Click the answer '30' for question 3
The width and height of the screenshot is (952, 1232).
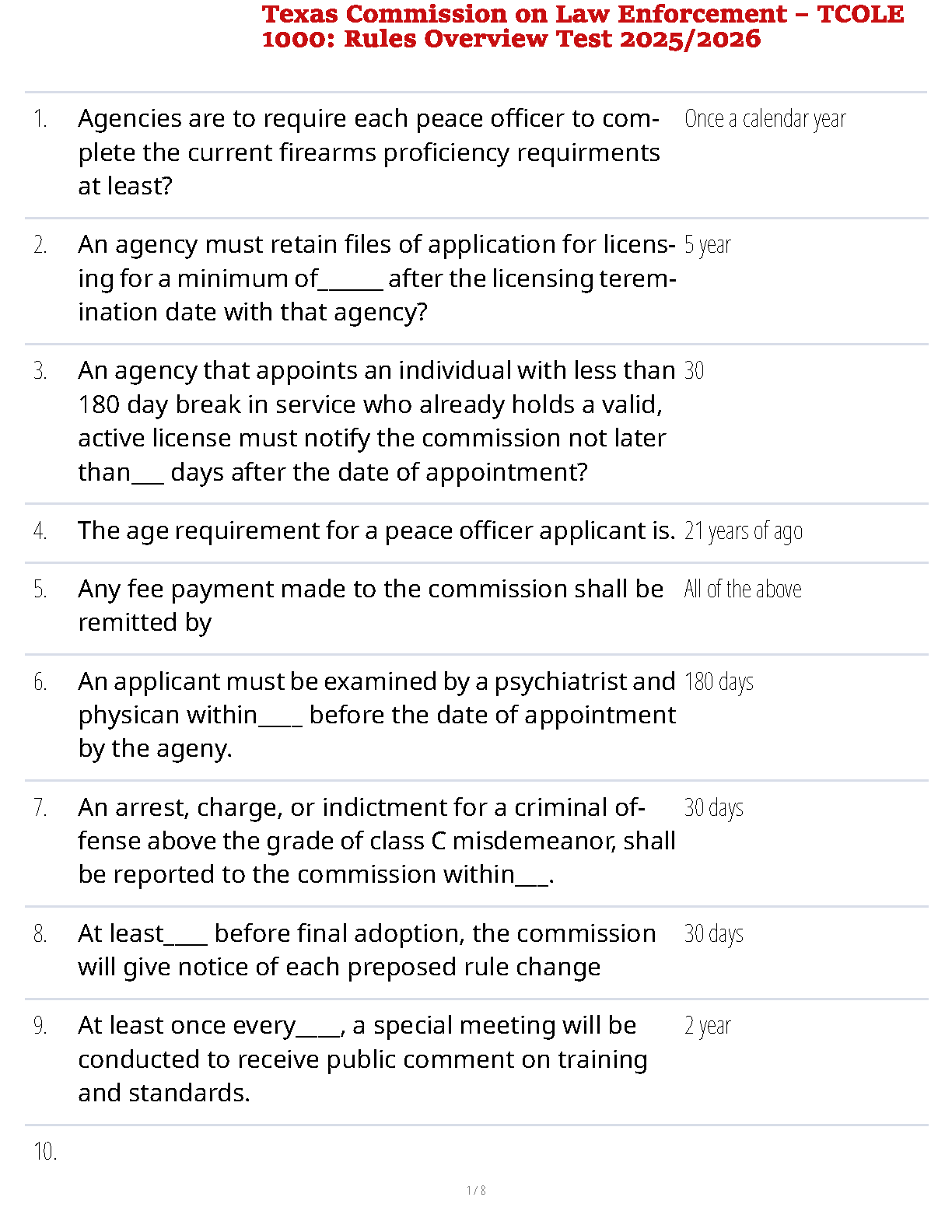695,370
